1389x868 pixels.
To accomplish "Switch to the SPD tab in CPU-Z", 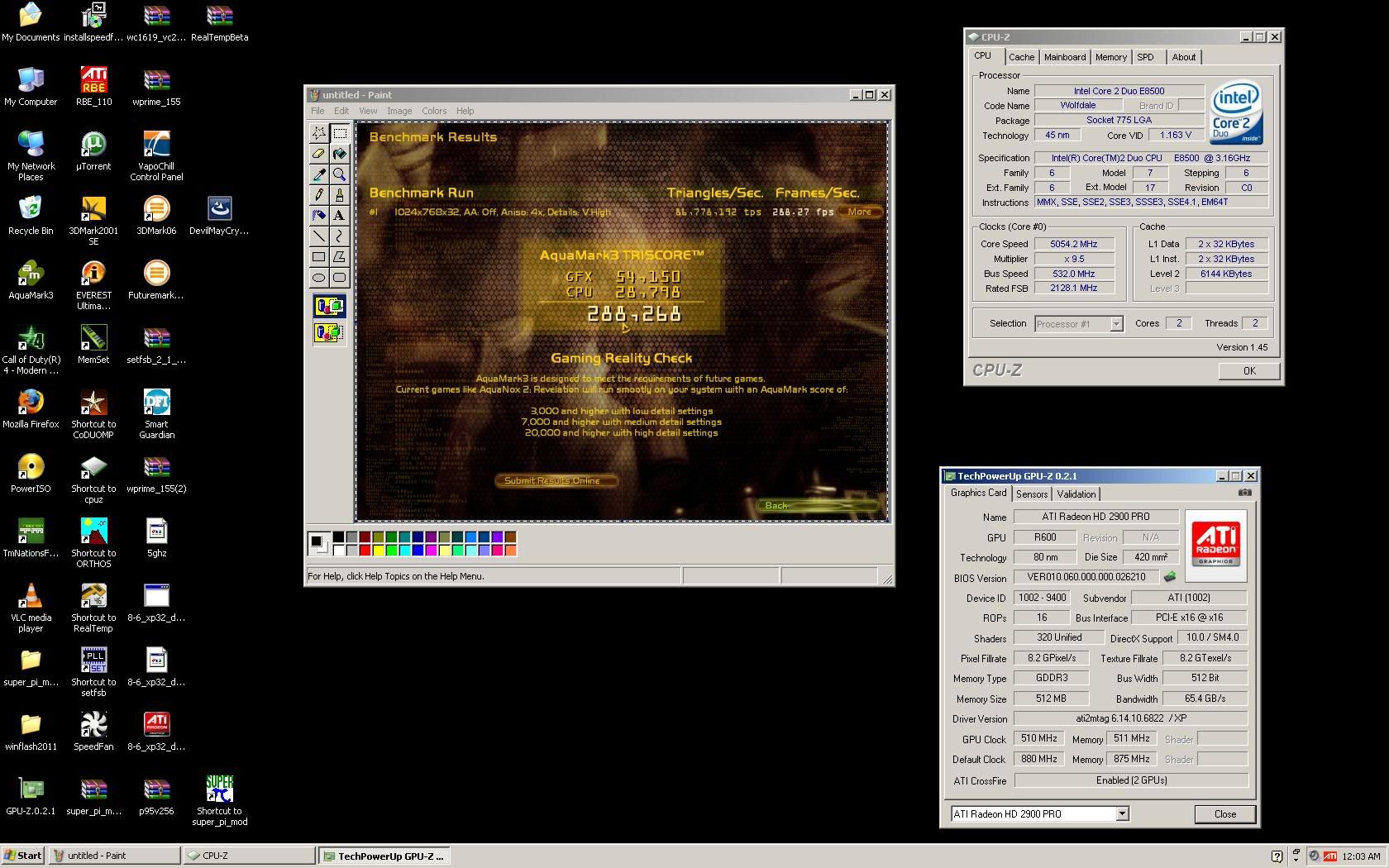I will click(1145, 57).
